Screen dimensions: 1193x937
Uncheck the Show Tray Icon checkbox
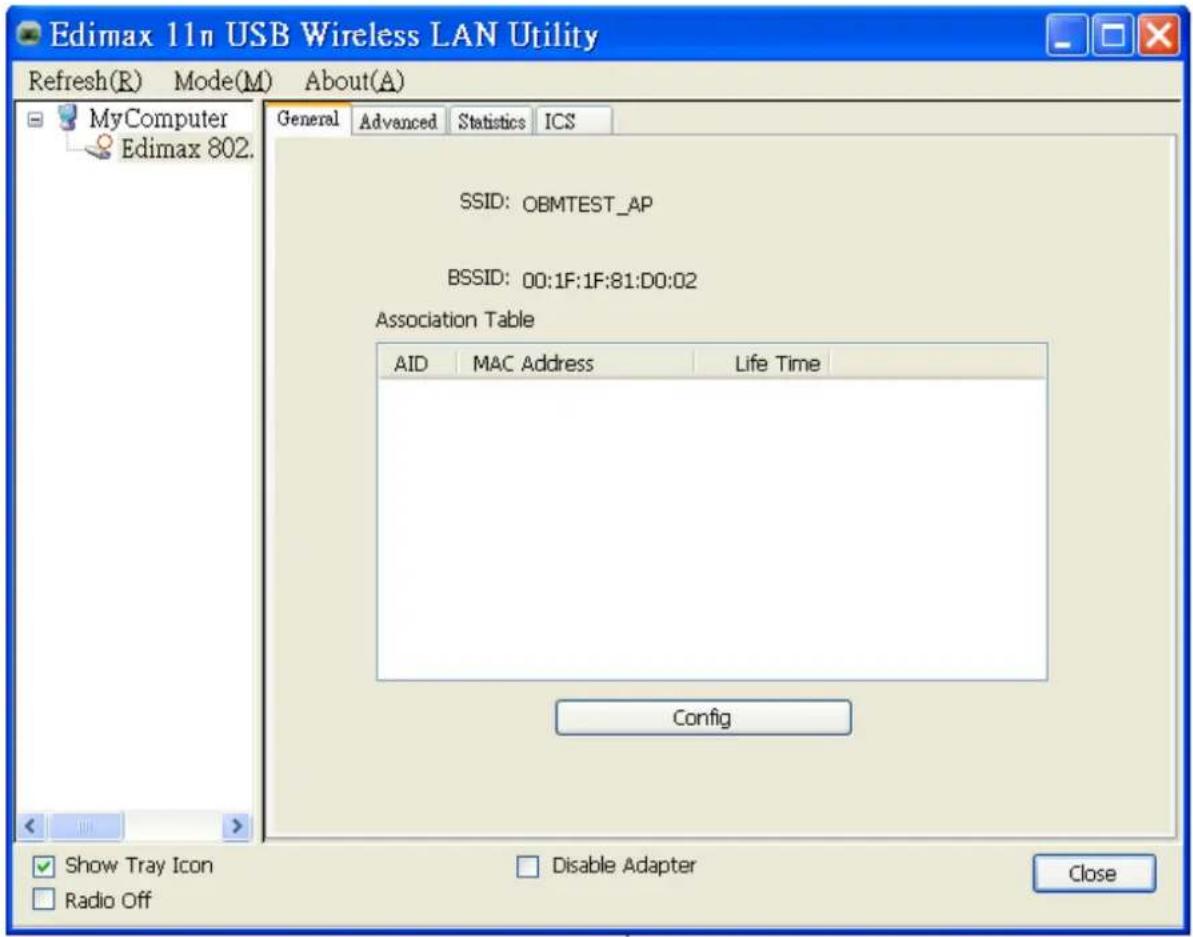44,866
